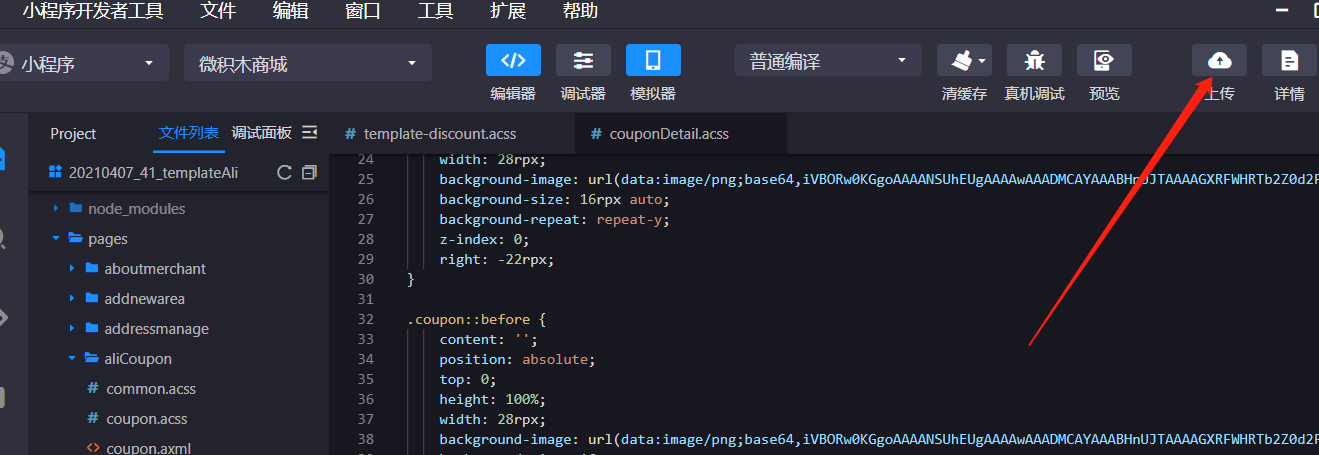Expand the addressmanage folder chevron
The height and width of the screenshot is (455, 1319).
(x=72, y=329)
